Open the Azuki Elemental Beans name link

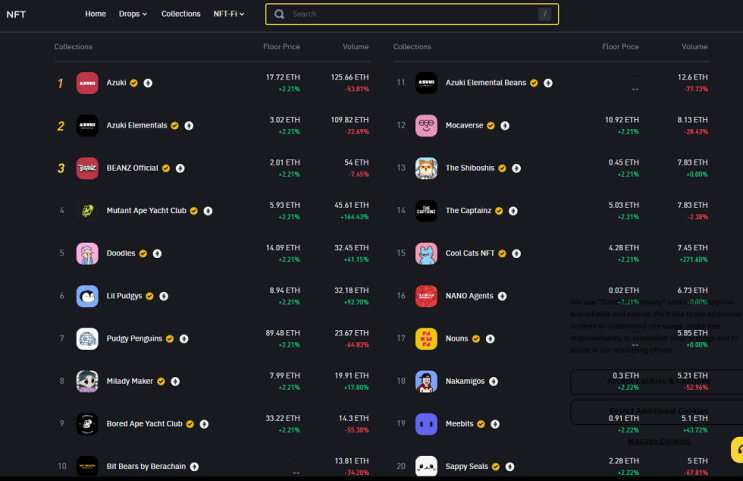click(x=486, y=83)
